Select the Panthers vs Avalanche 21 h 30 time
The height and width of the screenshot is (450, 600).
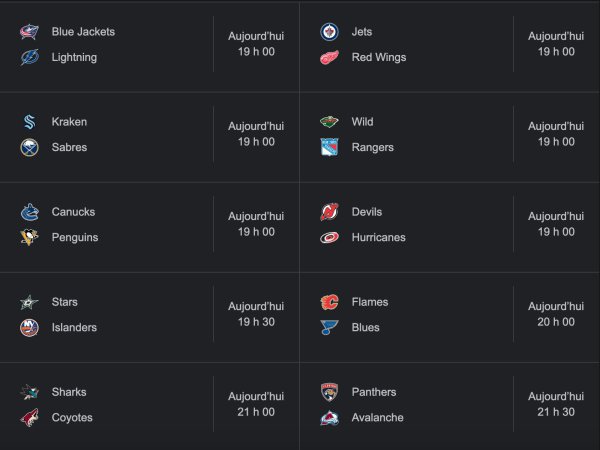(x=556, y=412)
